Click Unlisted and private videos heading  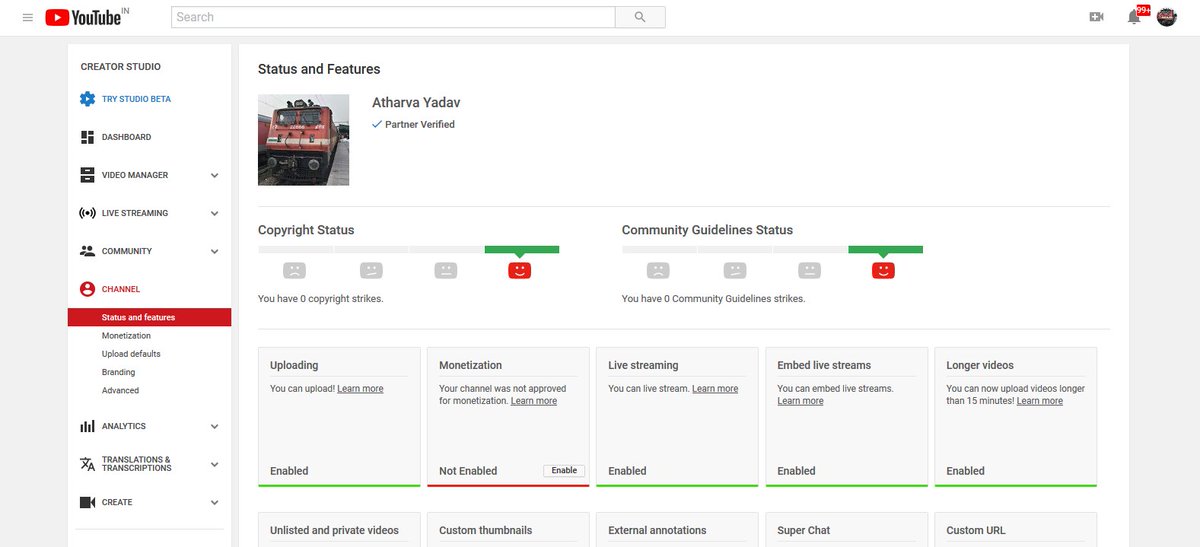334,530
